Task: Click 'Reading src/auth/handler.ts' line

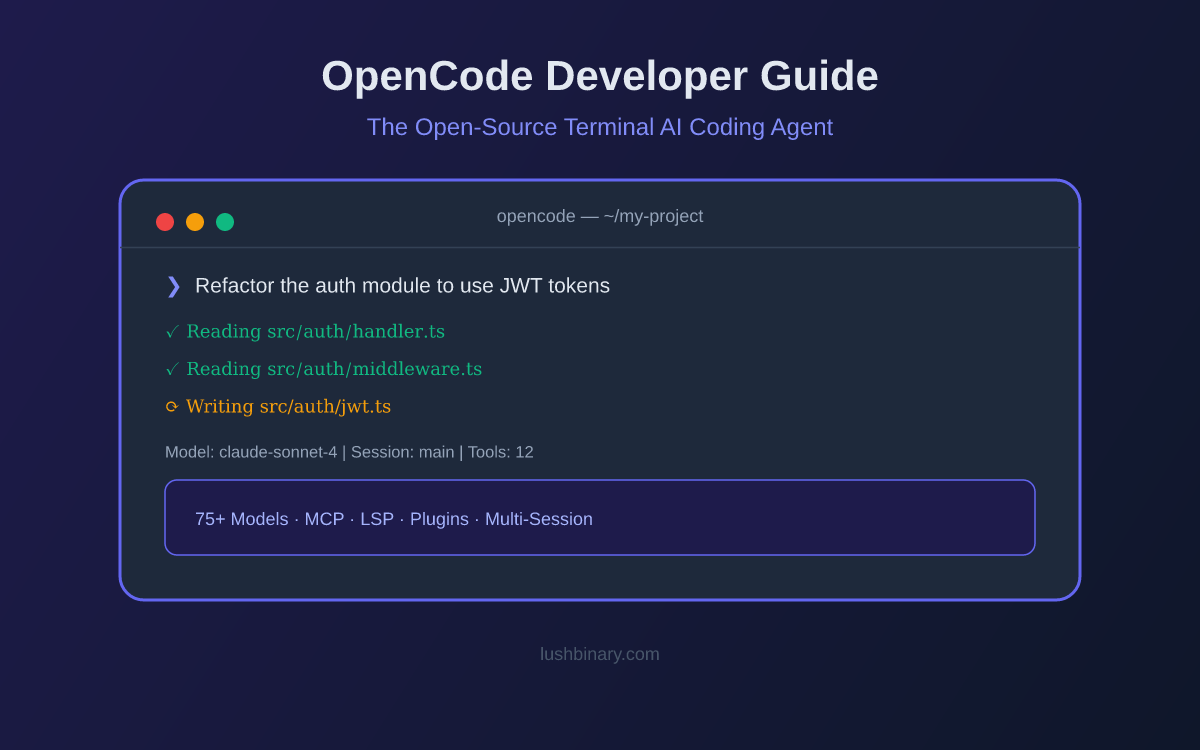Action: [x=316, y=332]
